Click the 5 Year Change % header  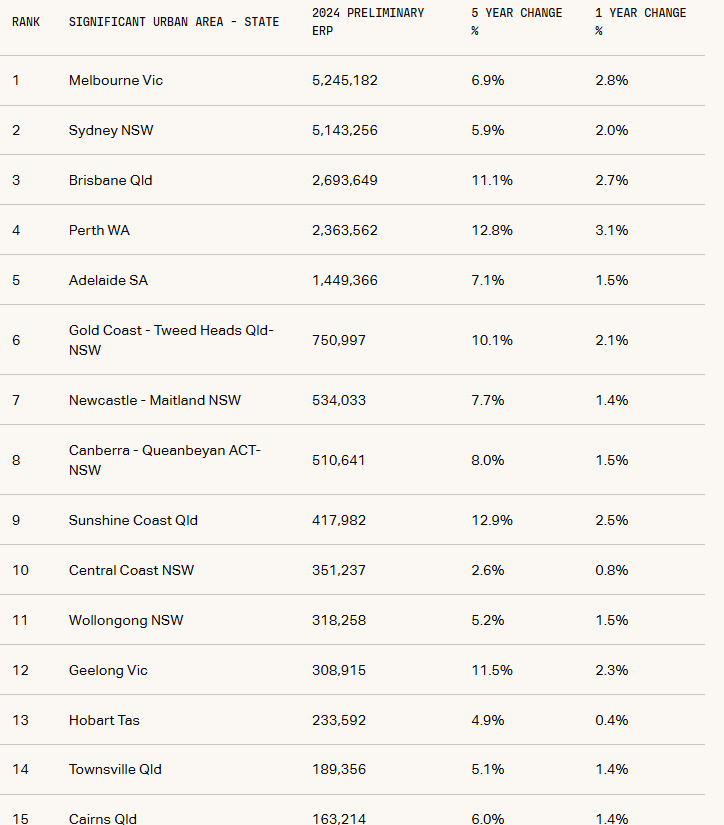[516, 22]
